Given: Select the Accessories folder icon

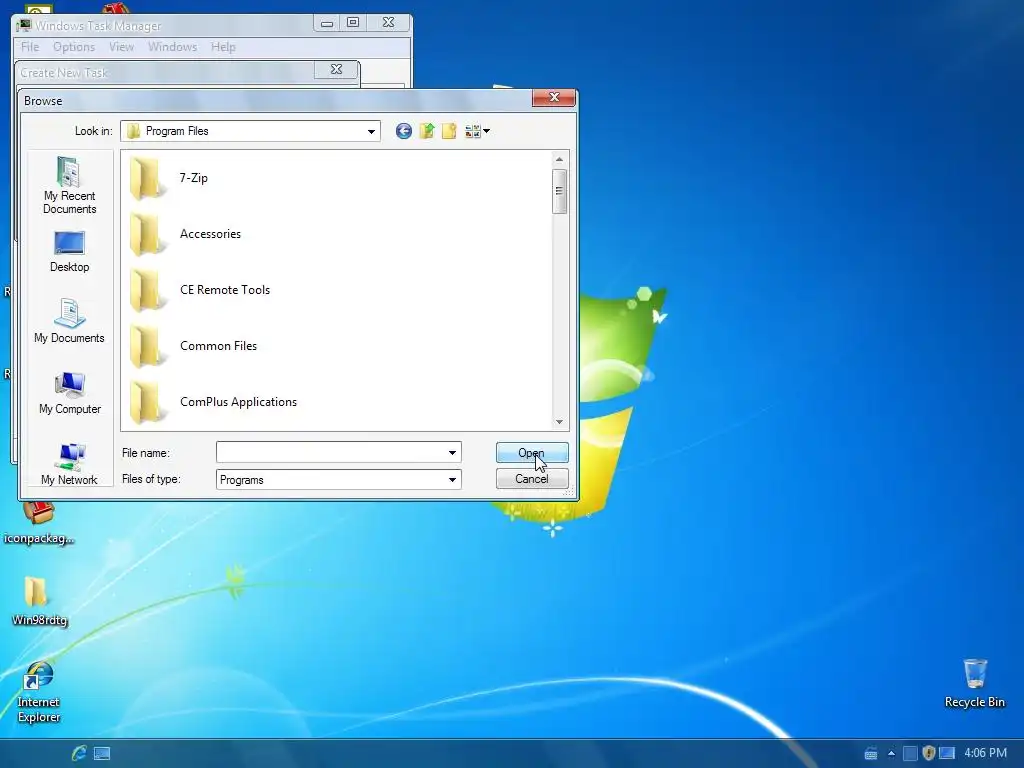Looking at the screenshot, I should point(146,234).
